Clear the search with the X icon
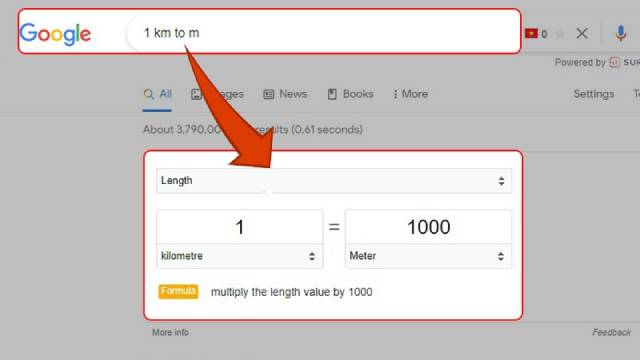This screenshot has height=360, width=640. click(582, 33)
